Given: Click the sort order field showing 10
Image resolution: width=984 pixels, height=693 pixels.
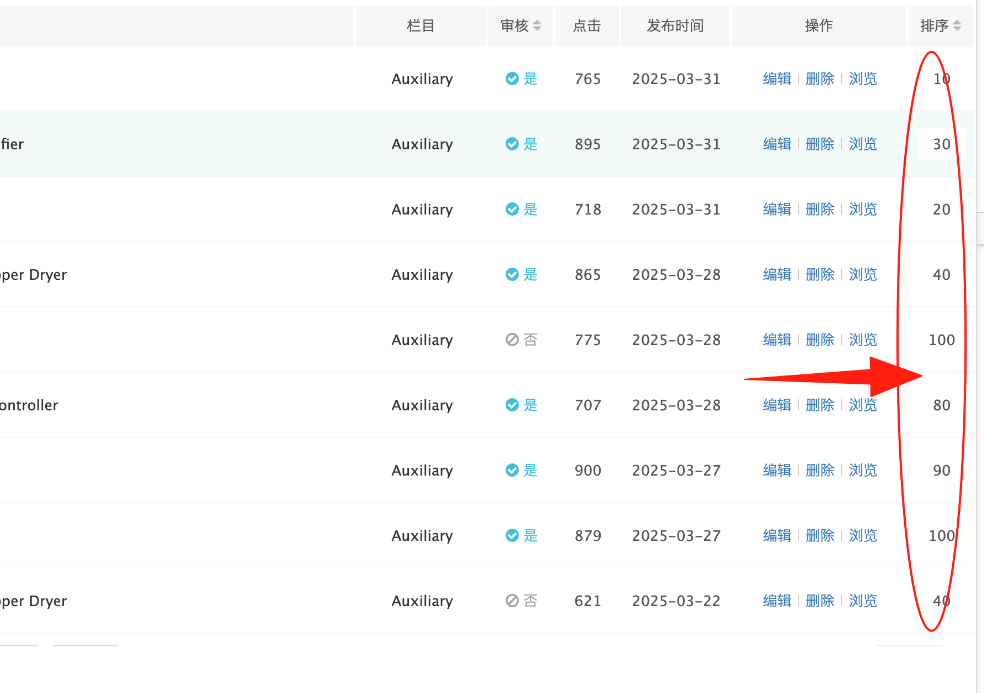Looking at the screenshot, I should point(941,78).
